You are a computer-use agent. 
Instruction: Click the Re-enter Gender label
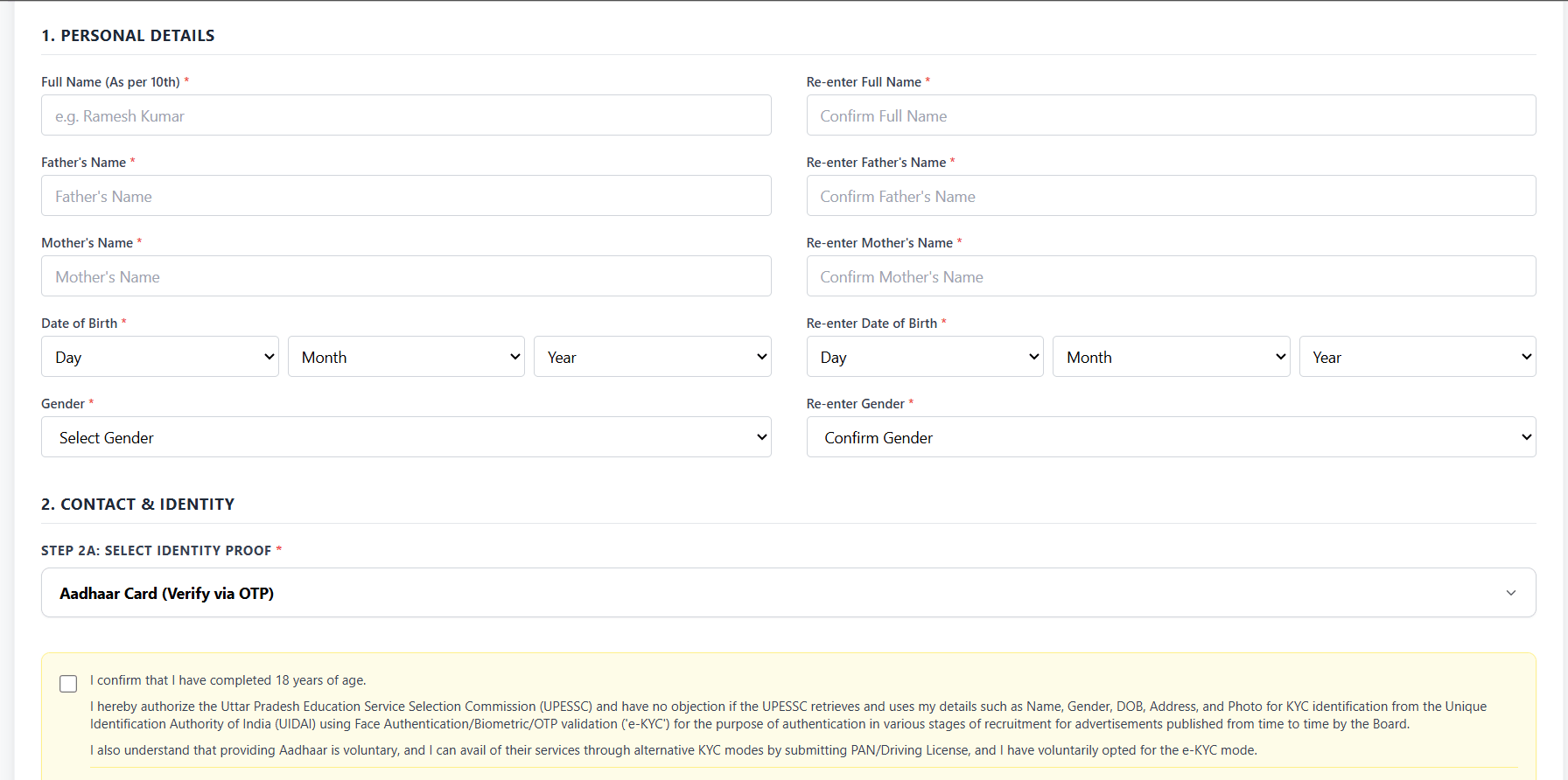(855, 404)
